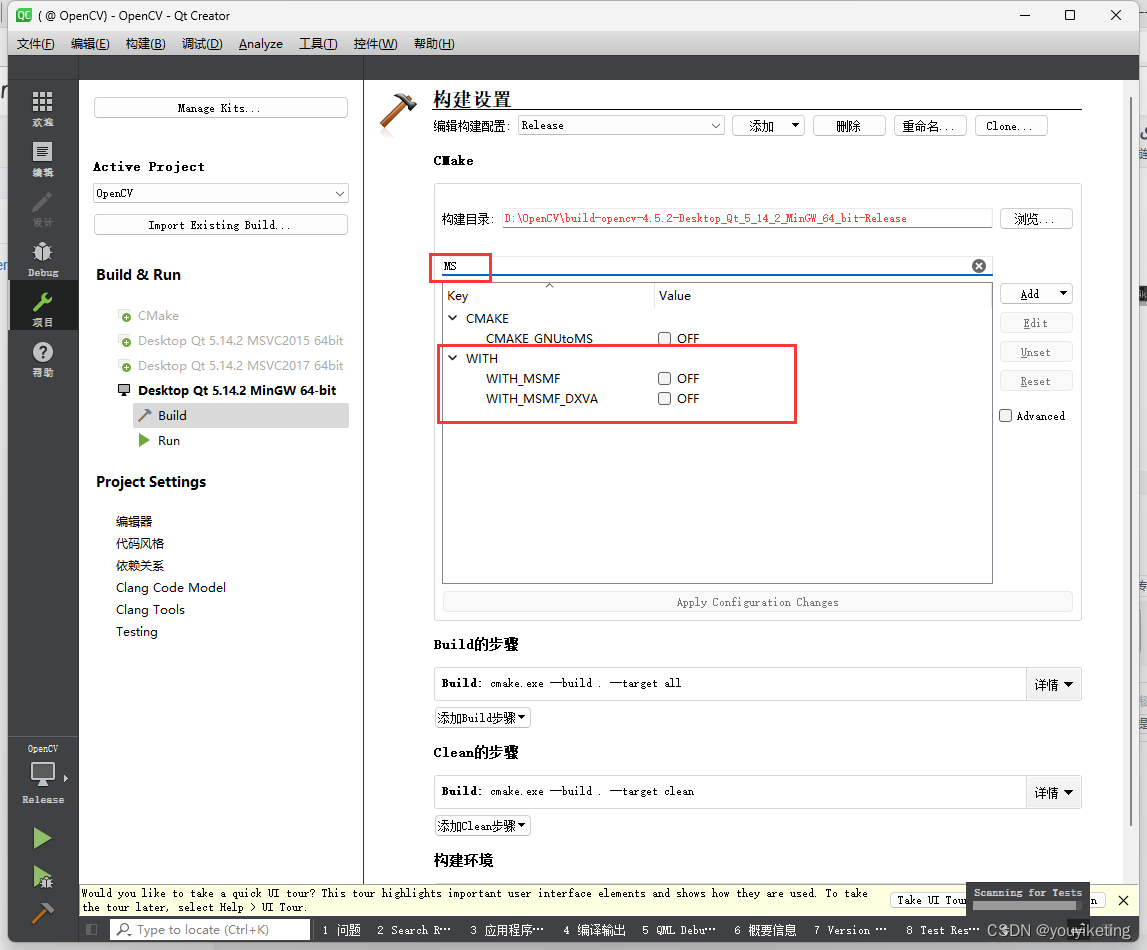Open the 4 编译输出 compile output pane
The image size is (1147, 950).
click(594, 930)
